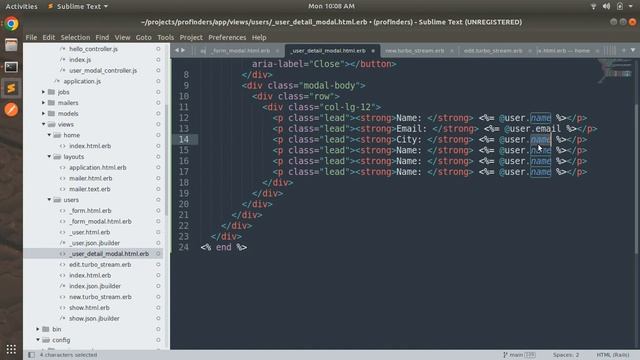Click the minimap in the editor

pyautogui.click(x=616, y=71)
